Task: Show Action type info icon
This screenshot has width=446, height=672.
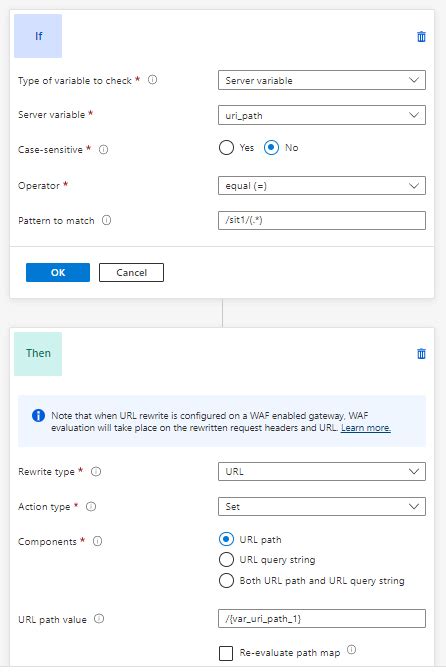Action: [91, 507]
